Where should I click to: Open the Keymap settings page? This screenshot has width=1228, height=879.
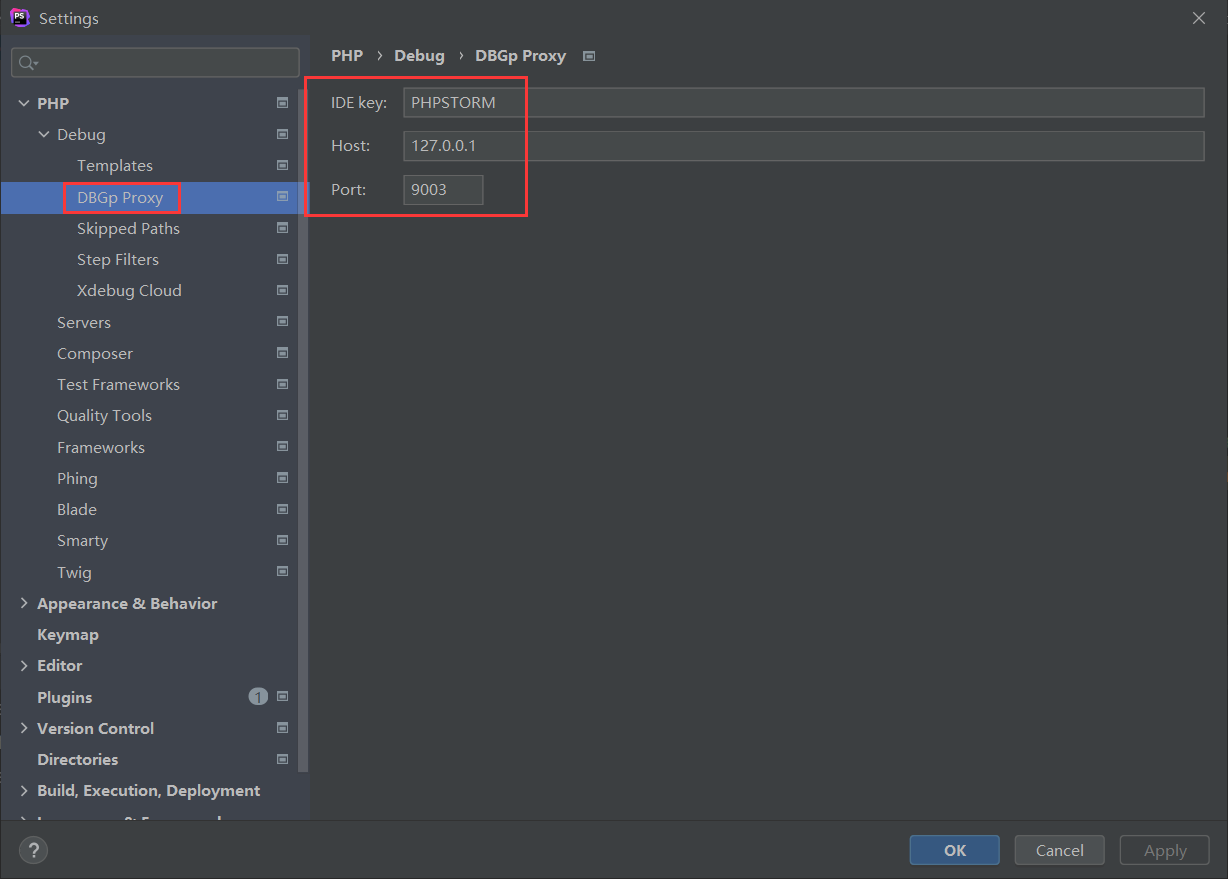[68, 634]
